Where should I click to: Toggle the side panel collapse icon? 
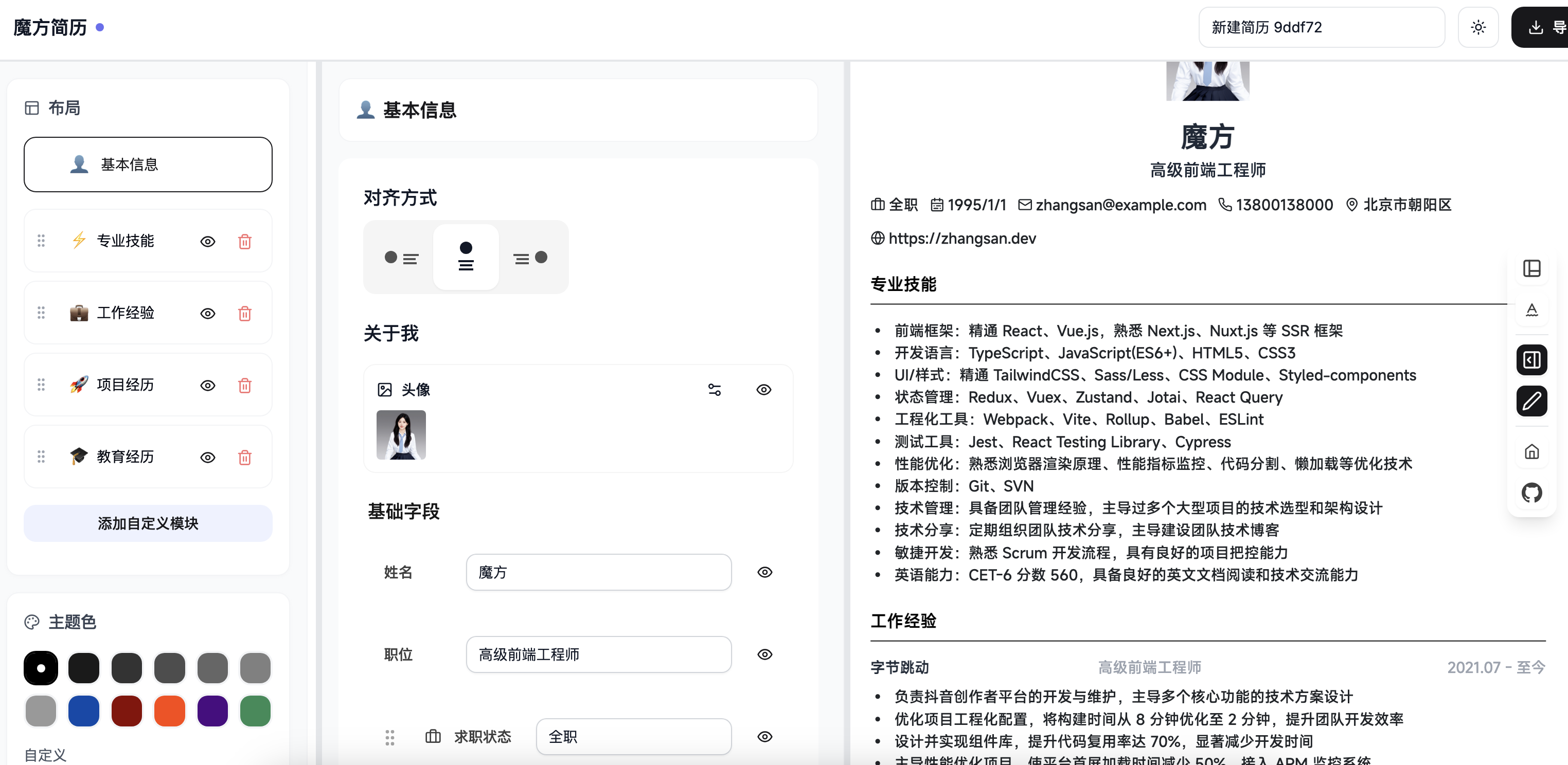[1531, 359]
